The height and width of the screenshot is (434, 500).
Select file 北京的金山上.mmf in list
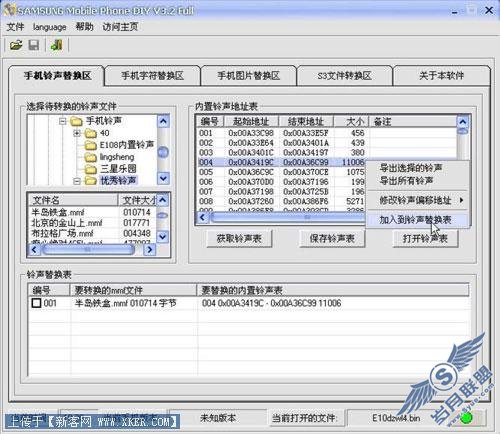[67, 223]
